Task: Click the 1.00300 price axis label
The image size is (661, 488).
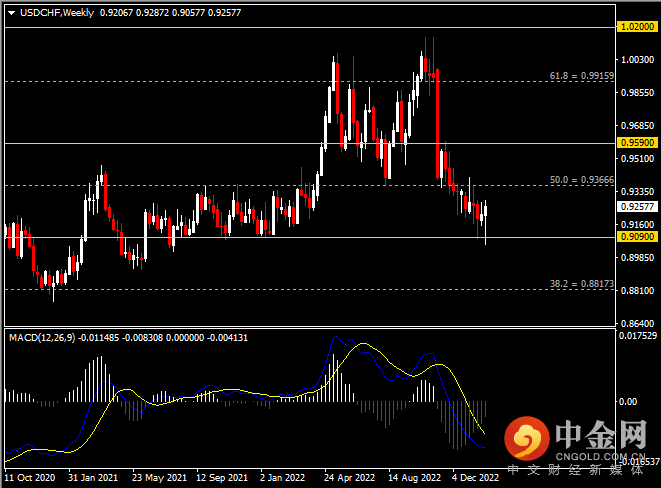Action: pyautogui.click(x=636, y=60)
